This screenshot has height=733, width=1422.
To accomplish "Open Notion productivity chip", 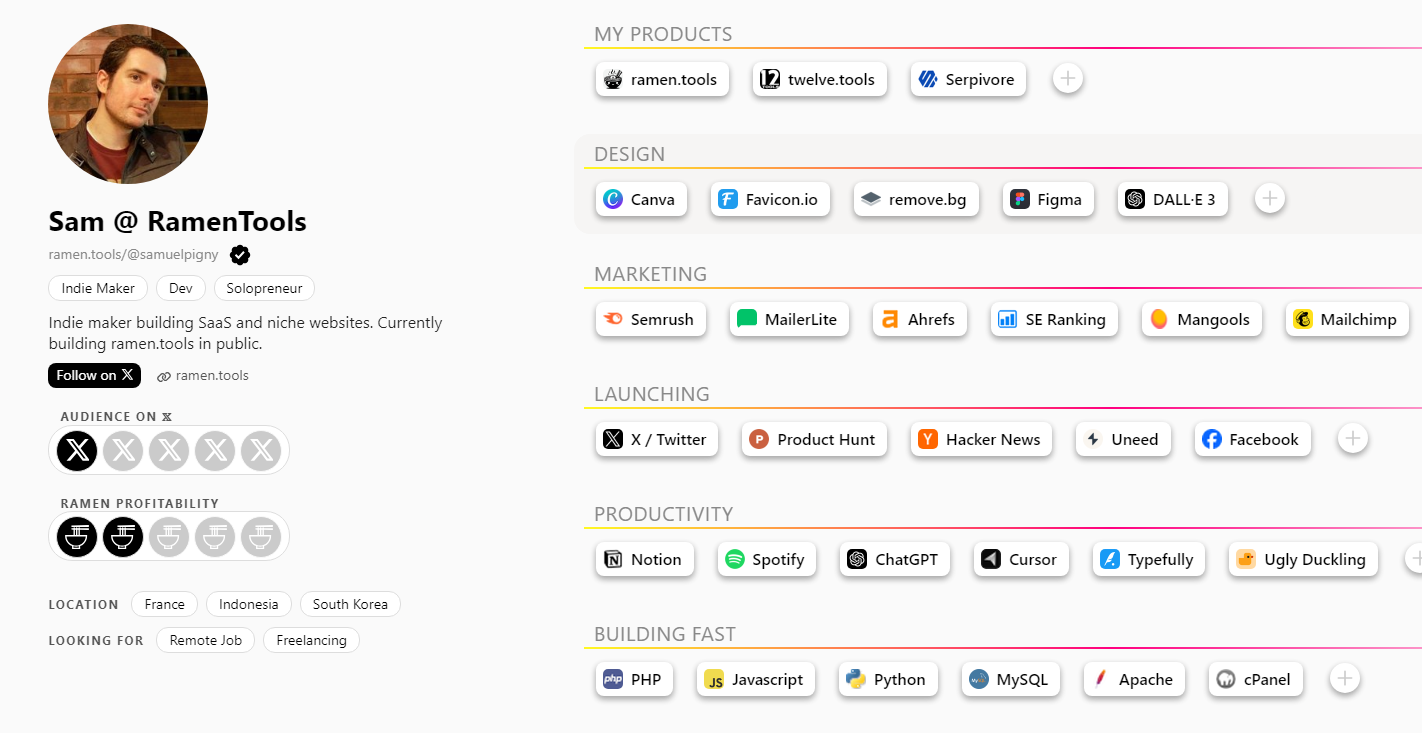I will tap(645, 559).
